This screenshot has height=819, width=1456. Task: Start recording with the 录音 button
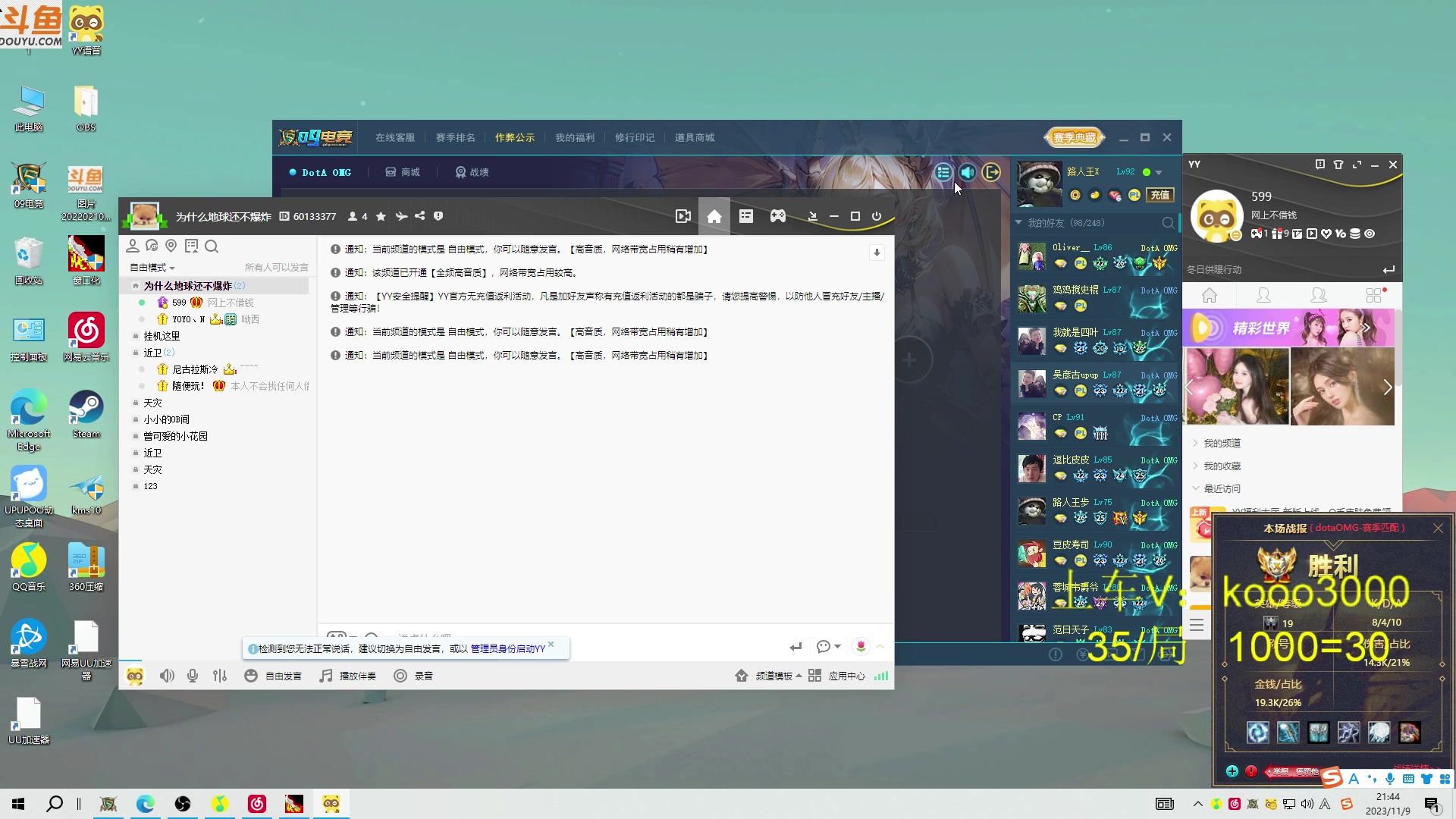[x=413, y=676]
